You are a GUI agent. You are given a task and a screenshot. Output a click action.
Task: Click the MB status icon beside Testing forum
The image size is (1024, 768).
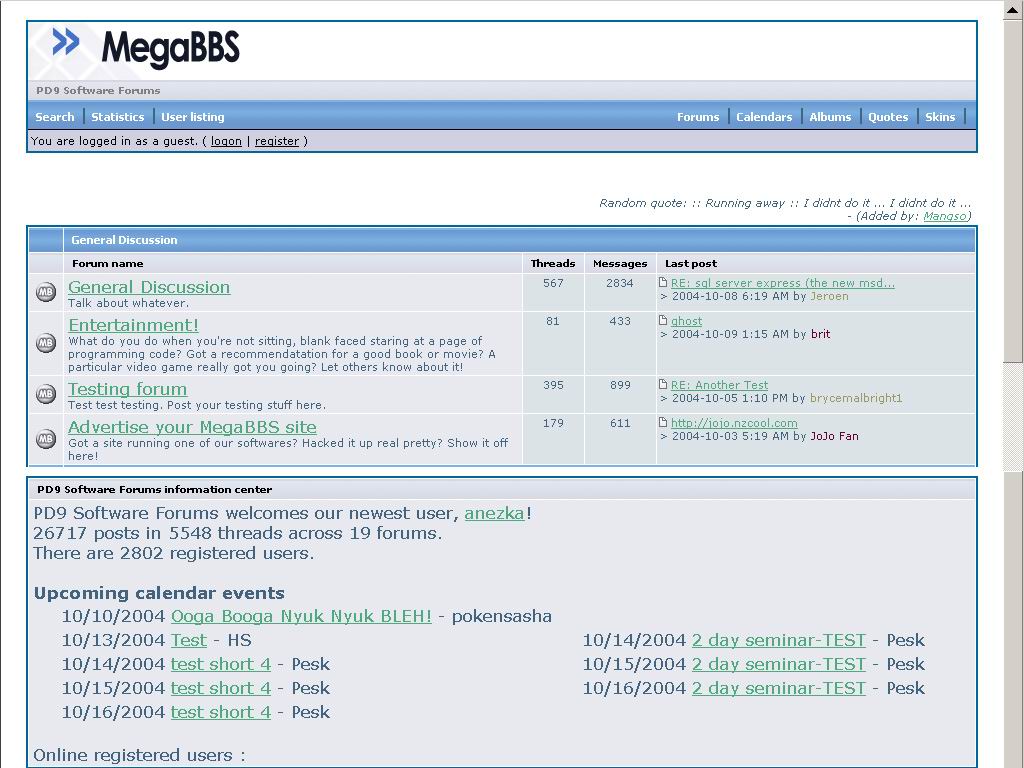[46, 394]
